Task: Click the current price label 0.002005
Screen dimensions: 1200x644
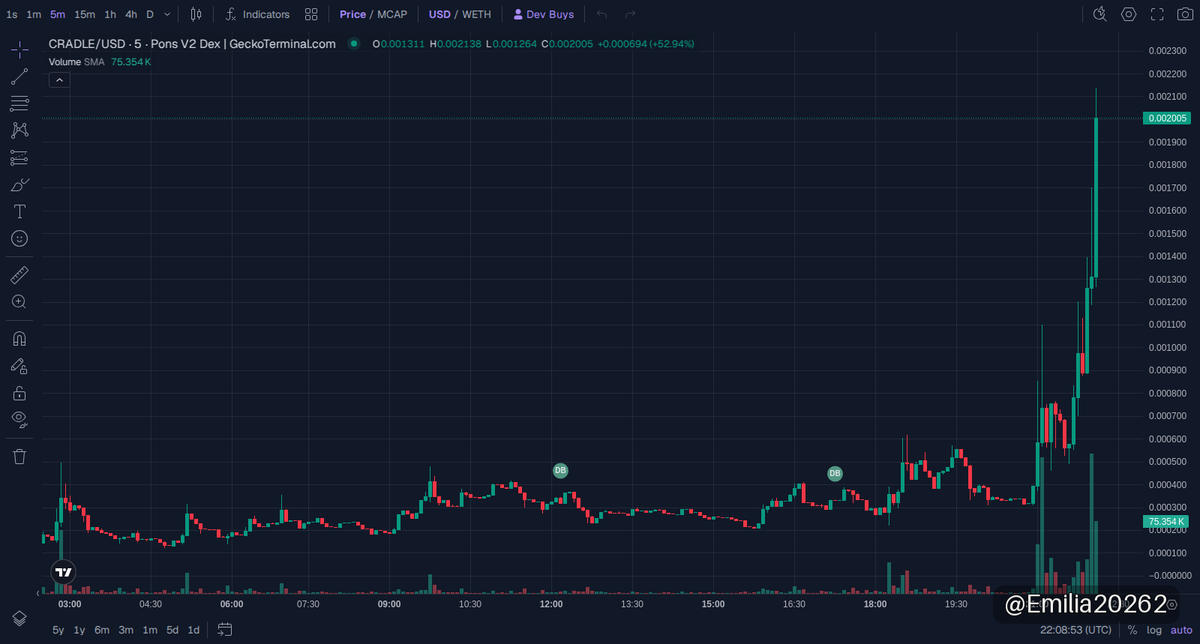Action: coord(1167,118)
